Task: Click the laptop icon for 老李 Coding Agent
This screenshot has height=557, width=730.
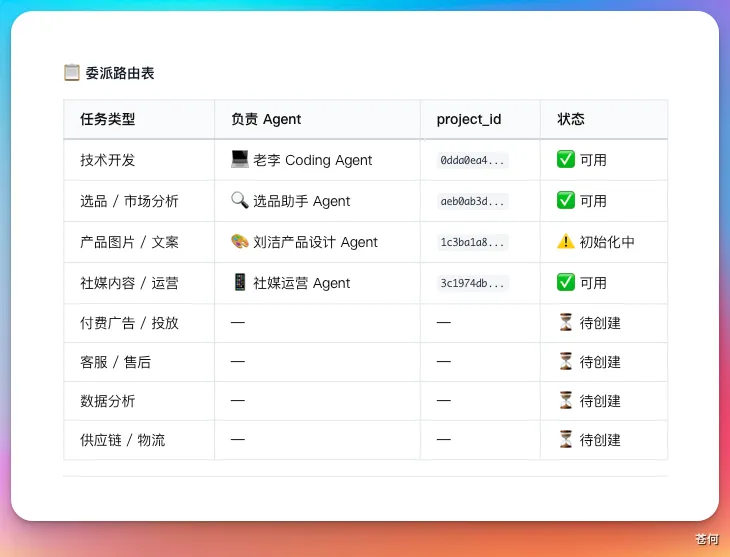Action: [239, 159]
